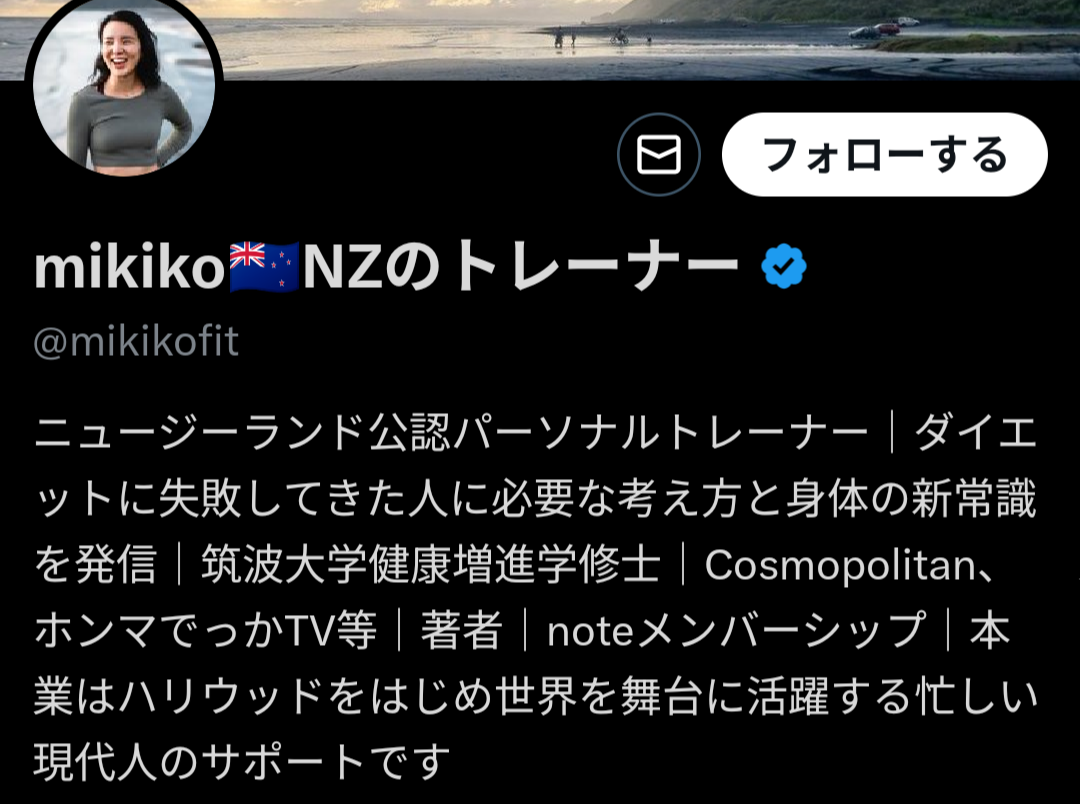
Task: Click the display name text mikiko
Action: [129, 267]
